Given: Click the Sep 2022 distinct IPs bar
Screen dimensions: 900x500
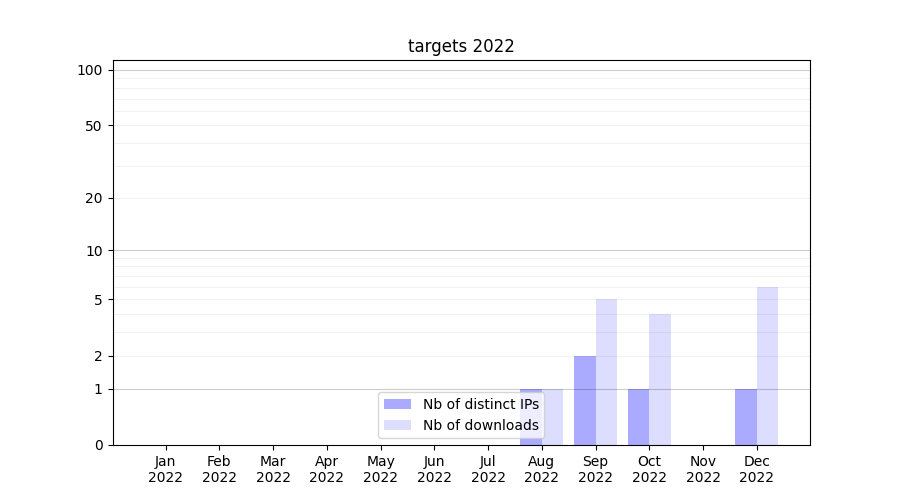Looking at the screenshot, I should point(585,400).
